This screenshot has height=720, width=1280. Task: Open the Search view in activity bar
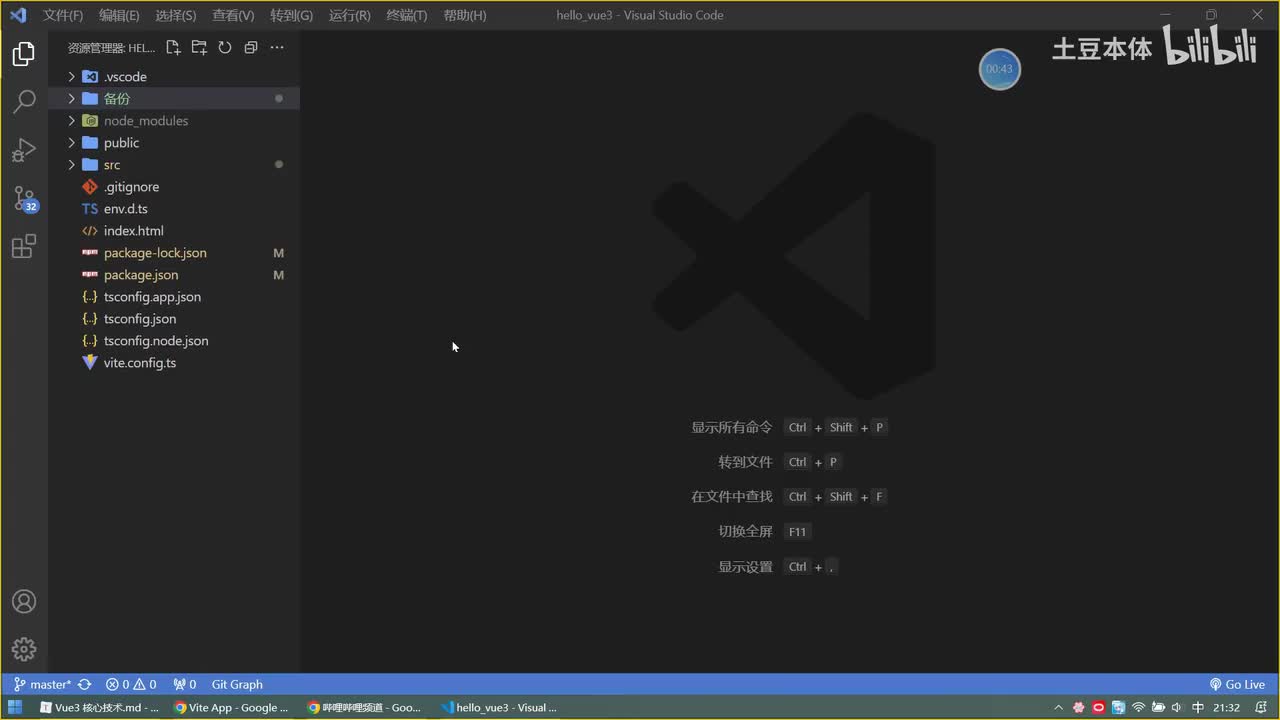coord(24,101)
